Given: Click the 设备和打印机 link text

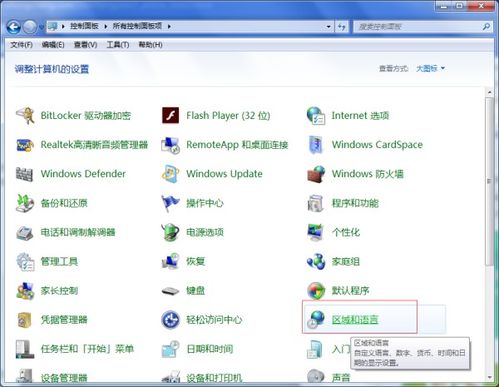Looking at the screenshot, I should 214,378.
